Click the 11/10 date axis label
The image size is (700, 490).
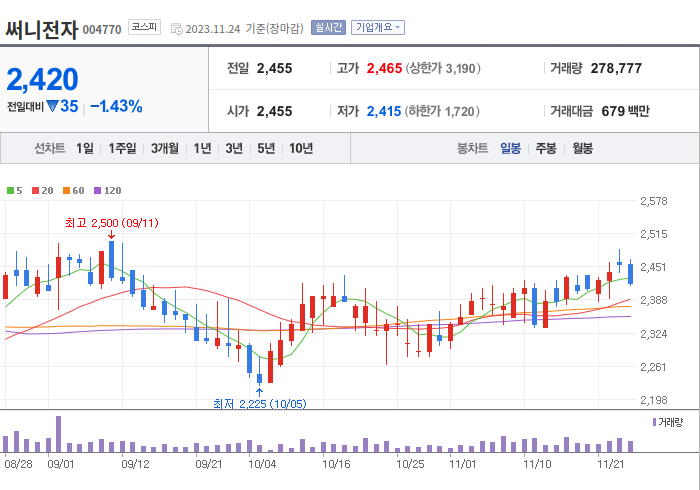[537, 464]
